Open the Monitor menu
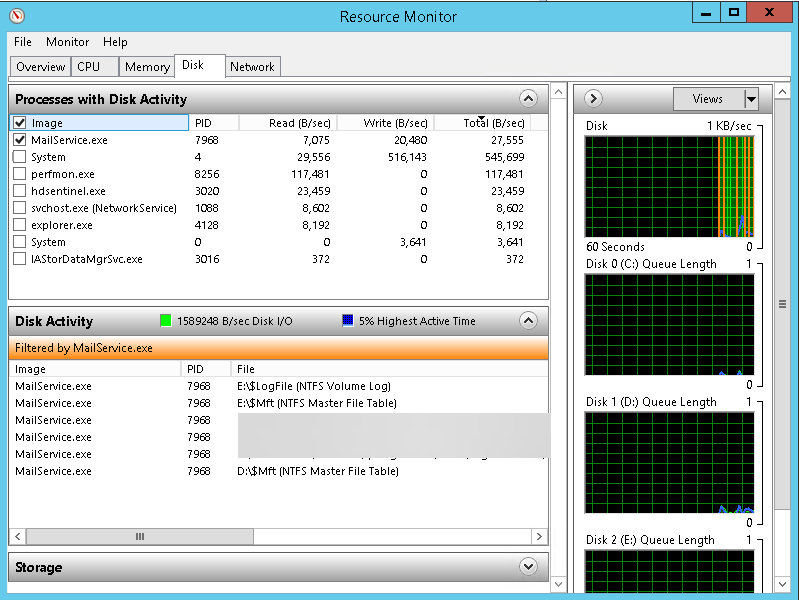This screenshot has width=799, height=600. [x=67, y=42]
